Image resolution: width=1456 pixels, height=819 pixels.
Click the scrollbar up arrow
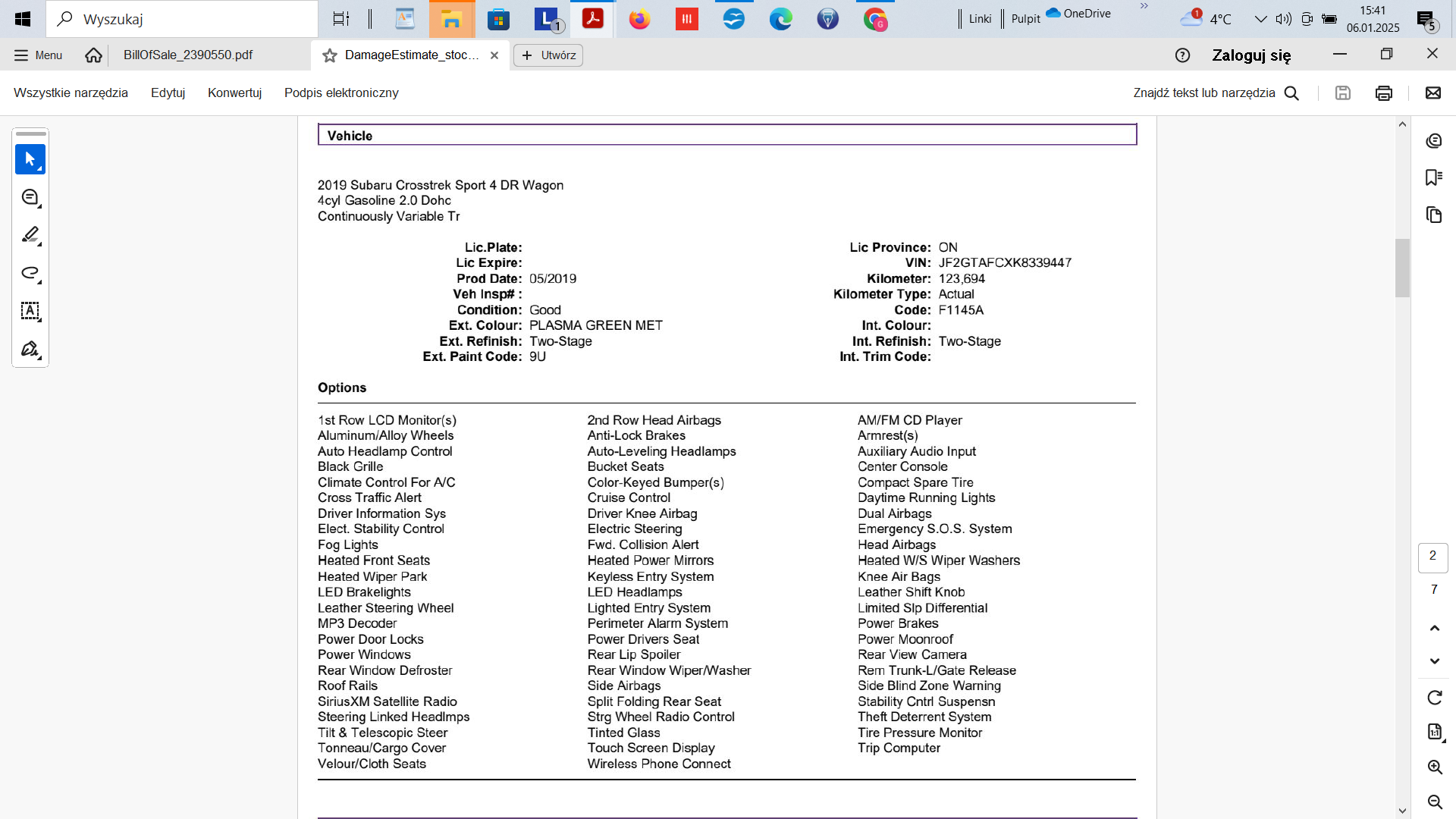point(1402,124)
